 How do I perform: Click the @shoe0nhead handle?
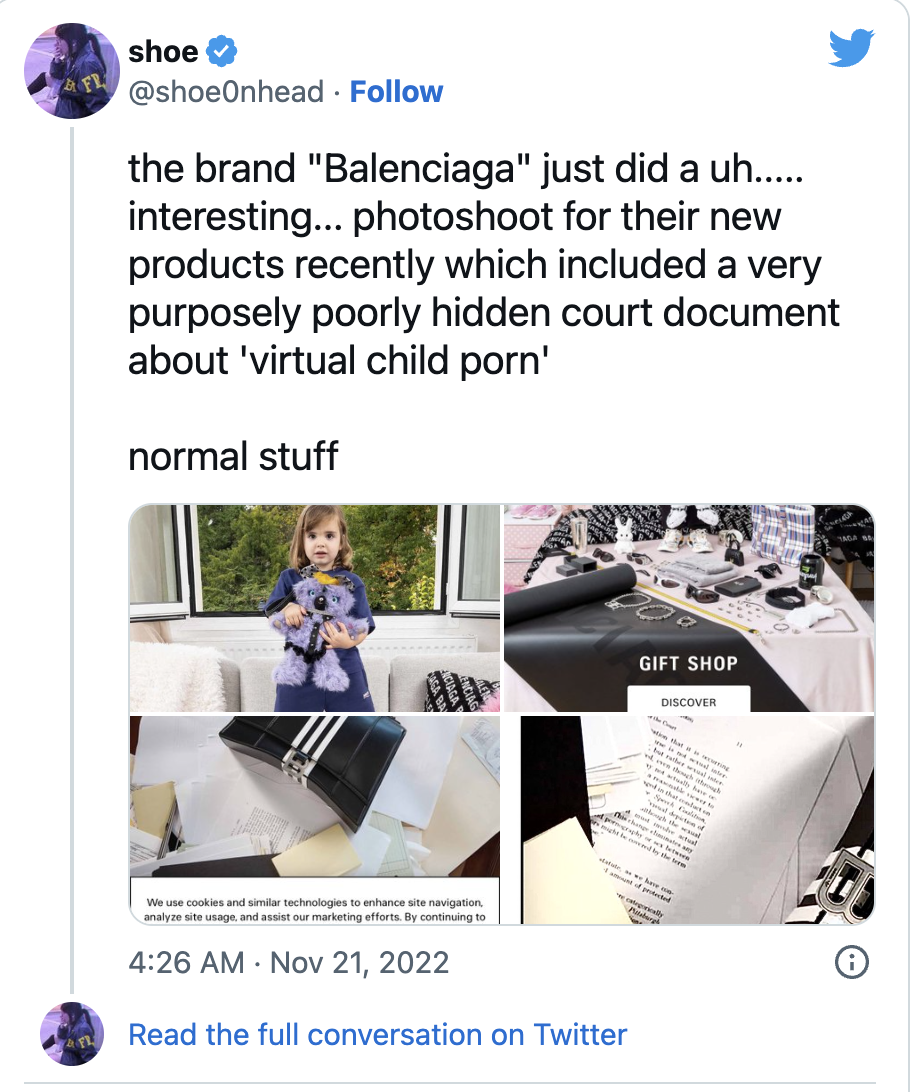point(226,92)
